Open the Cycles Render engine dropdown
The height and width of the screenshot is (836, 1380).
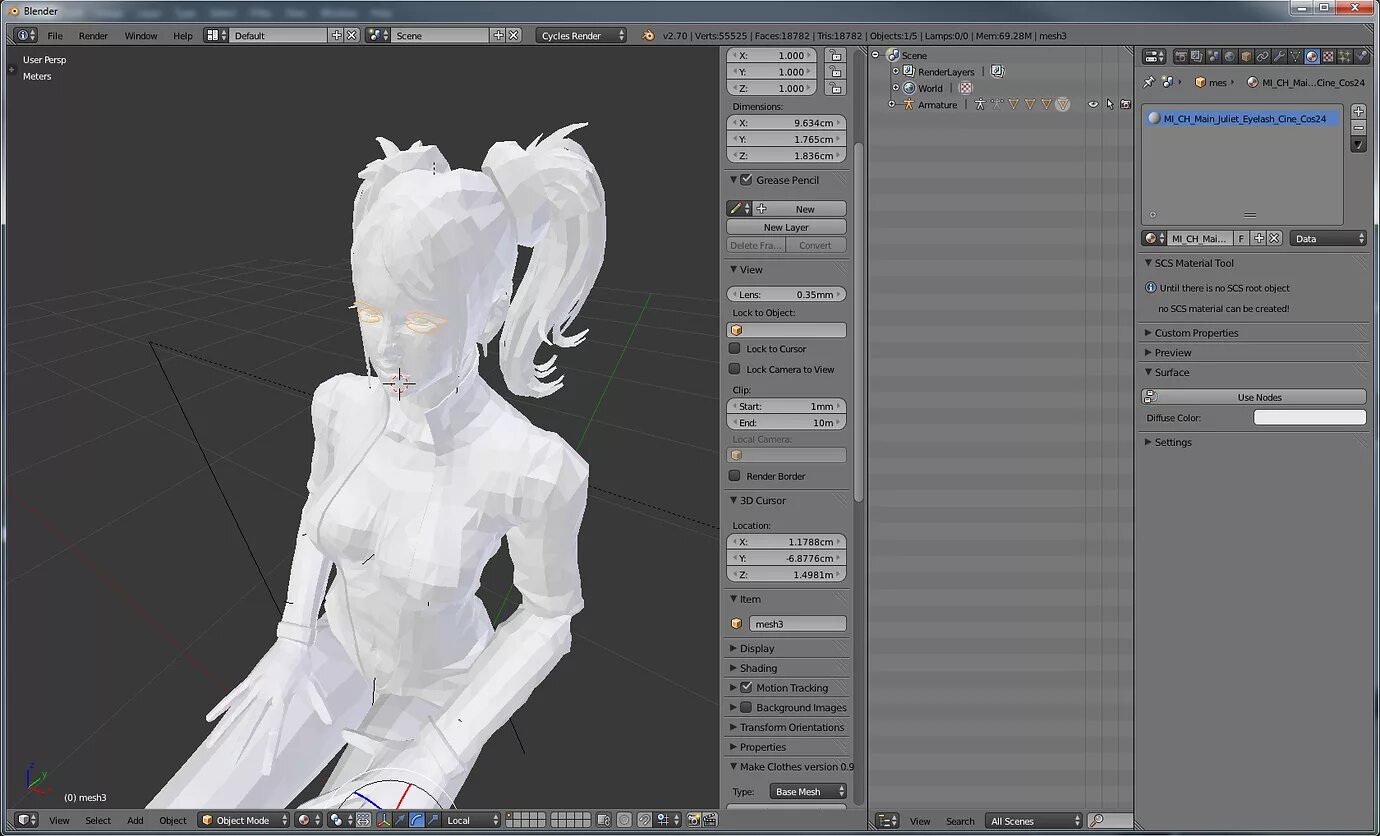(581, 35)
